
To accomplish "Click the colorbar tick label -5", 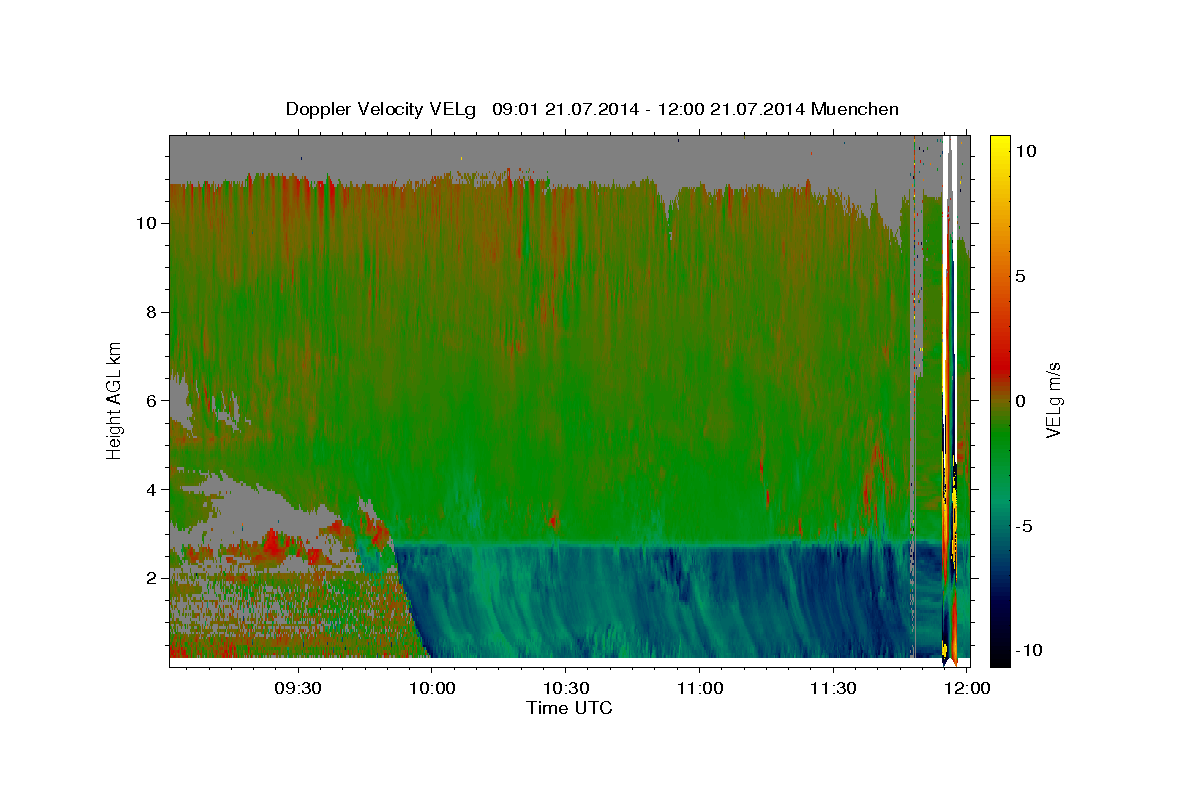I will pyautogui.click(x=1025, y=525).
